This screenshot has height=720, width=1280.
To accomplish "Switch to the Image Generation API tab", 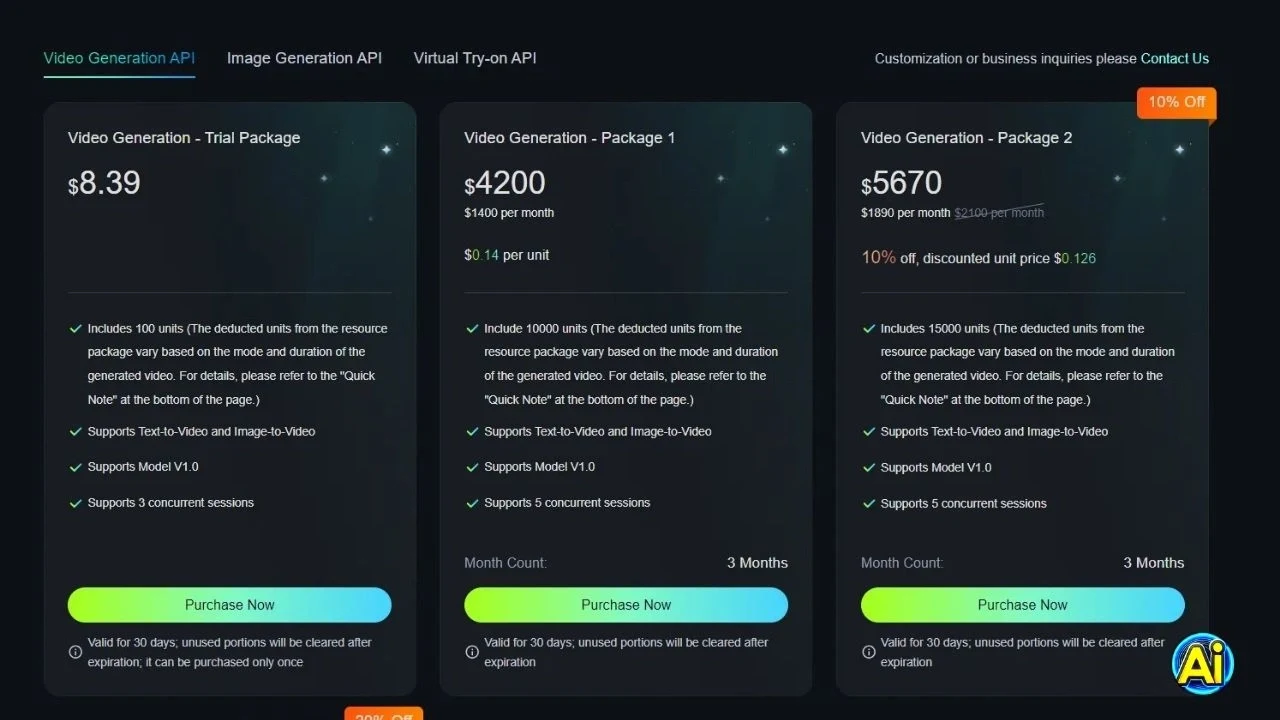I will [x=304, y=58].
